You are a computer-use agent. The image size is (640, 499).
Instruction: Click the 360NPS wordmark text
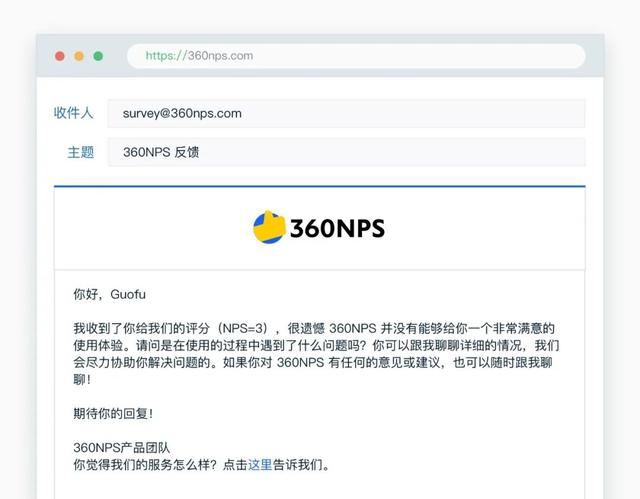point(337,228)
